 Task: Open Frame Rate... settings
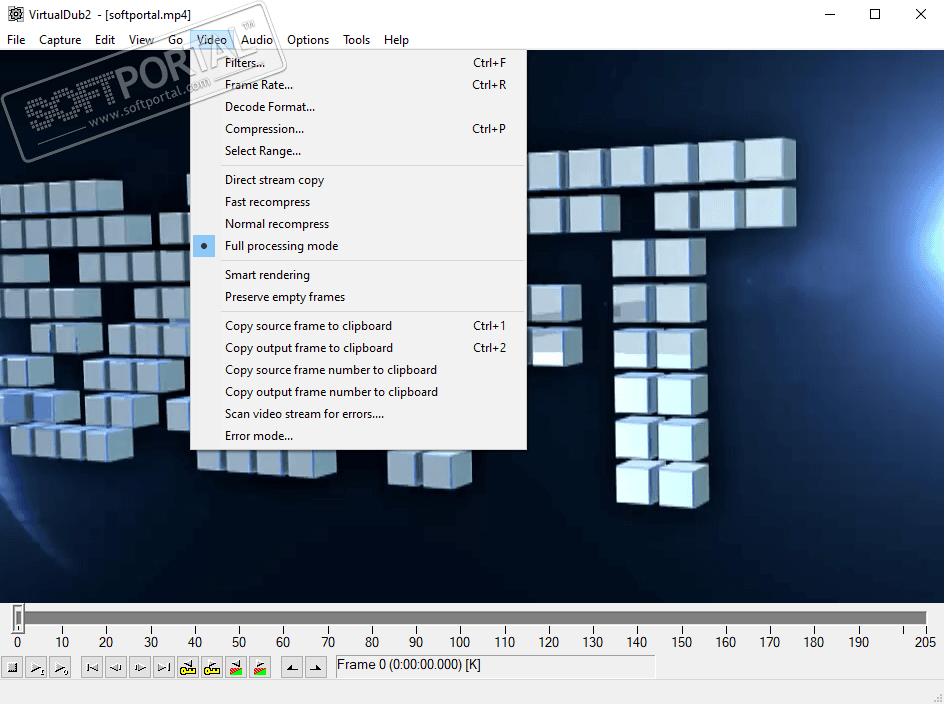tap(358, 85)
